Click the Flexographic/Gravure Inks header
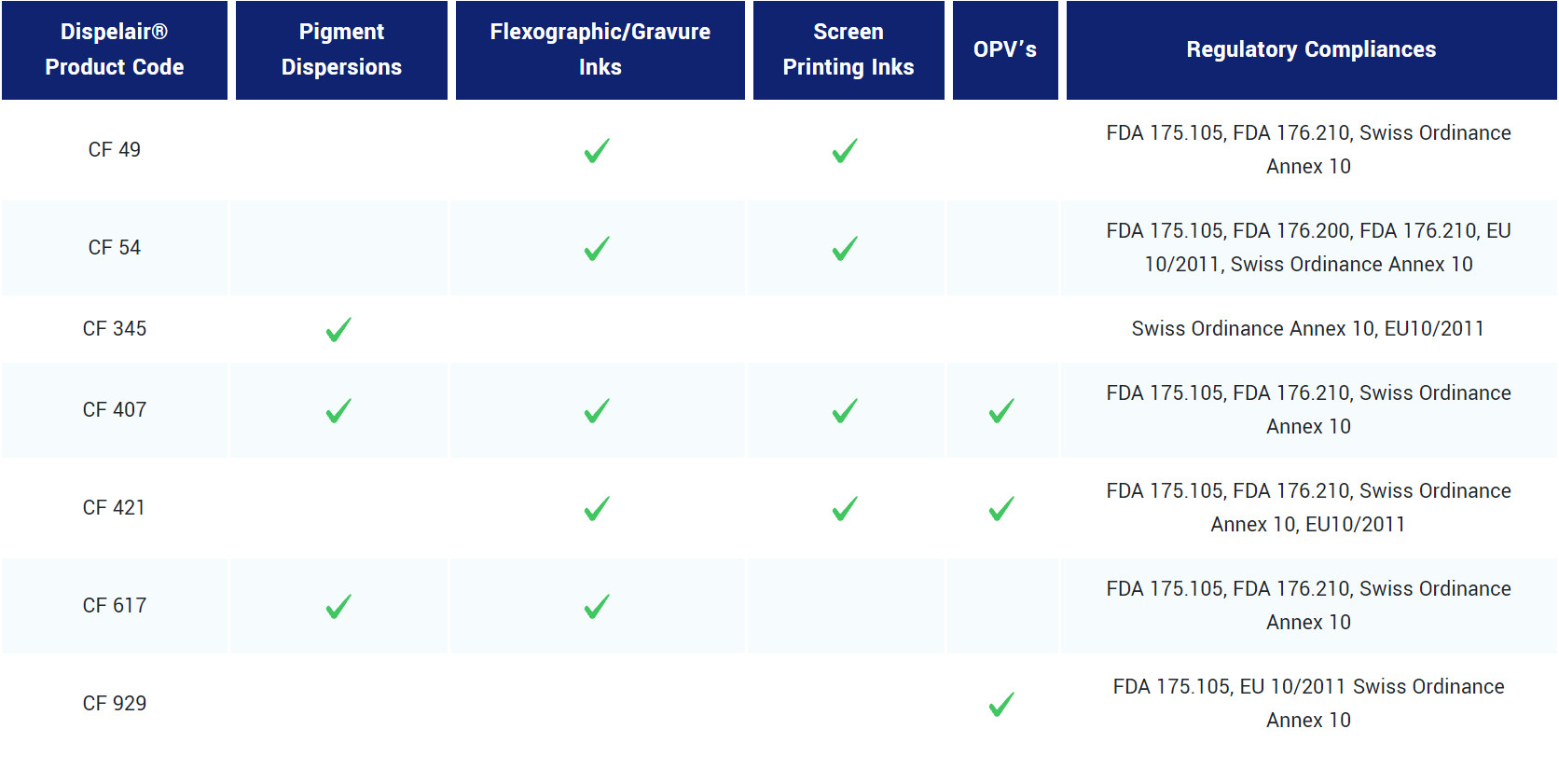 (600, 49)
